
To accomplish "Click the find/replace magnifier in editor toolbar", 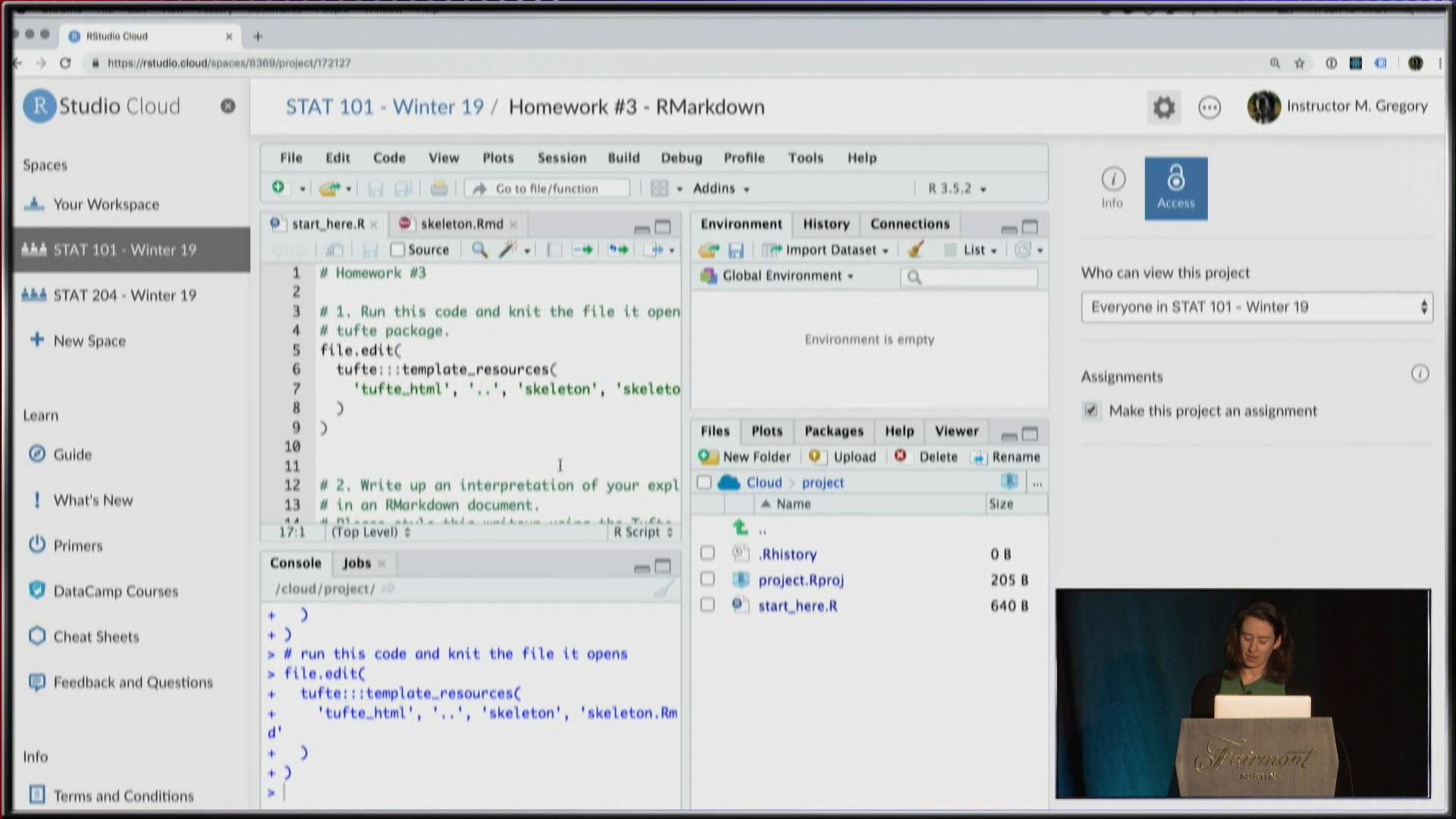I will (x=479, y=249).
